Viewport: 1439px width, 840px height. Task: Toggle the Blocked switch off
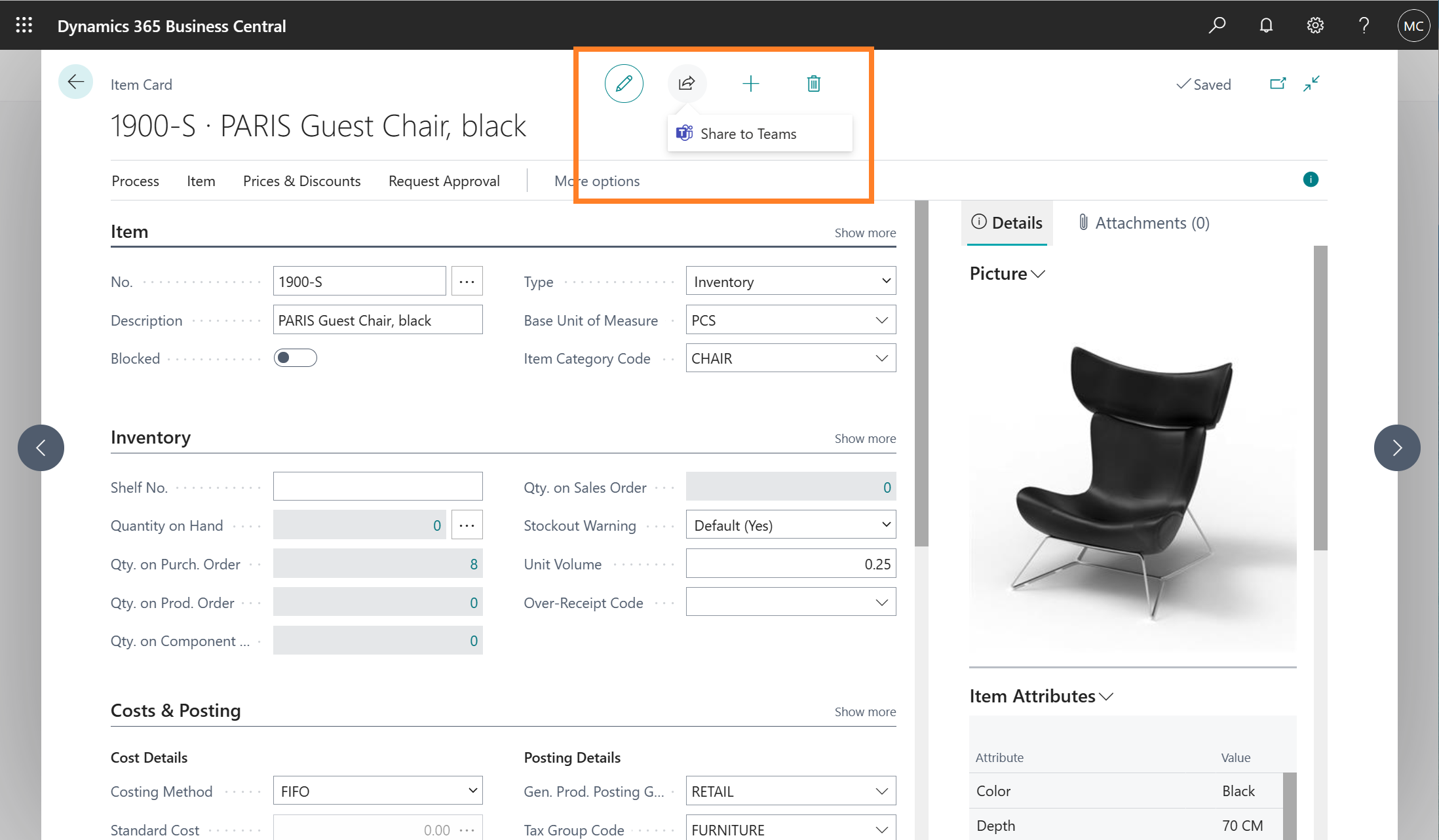tap(295, 358)
